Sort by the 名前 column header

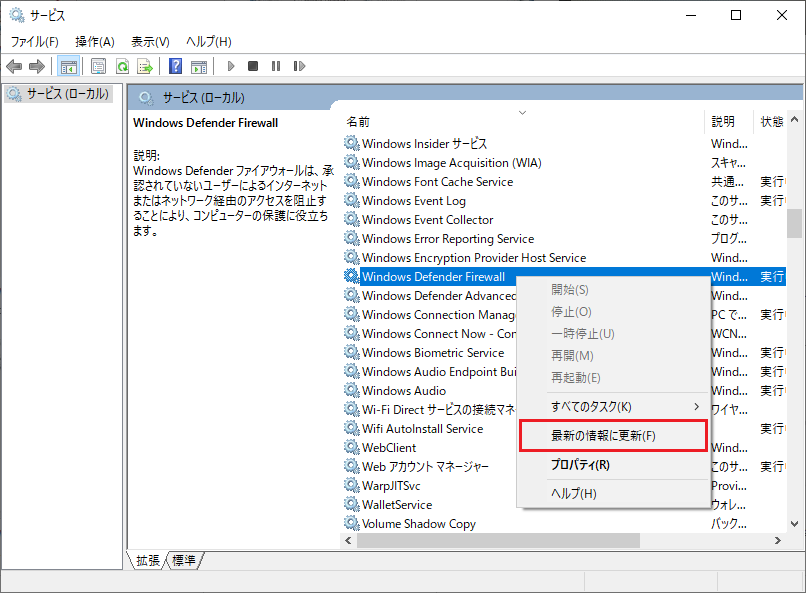(522, 122)
